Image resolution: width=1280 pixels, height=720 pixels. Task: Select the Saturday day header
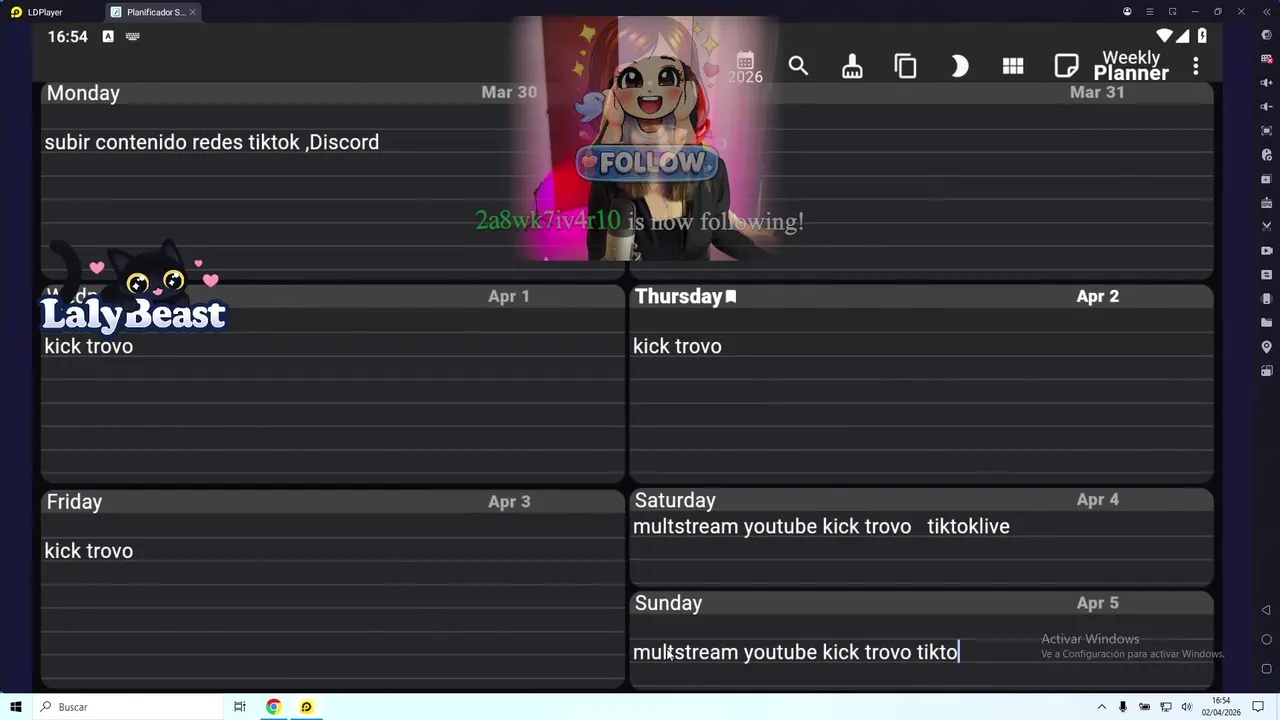point(675,500)
